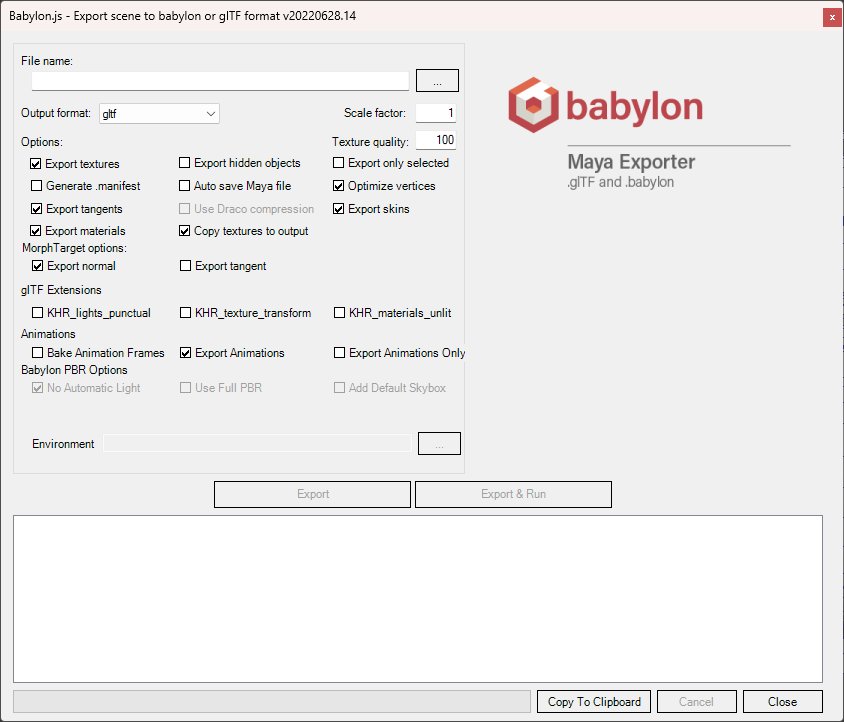
Task: Click the Maya Exporter heading text
Action: click(631, 162)
